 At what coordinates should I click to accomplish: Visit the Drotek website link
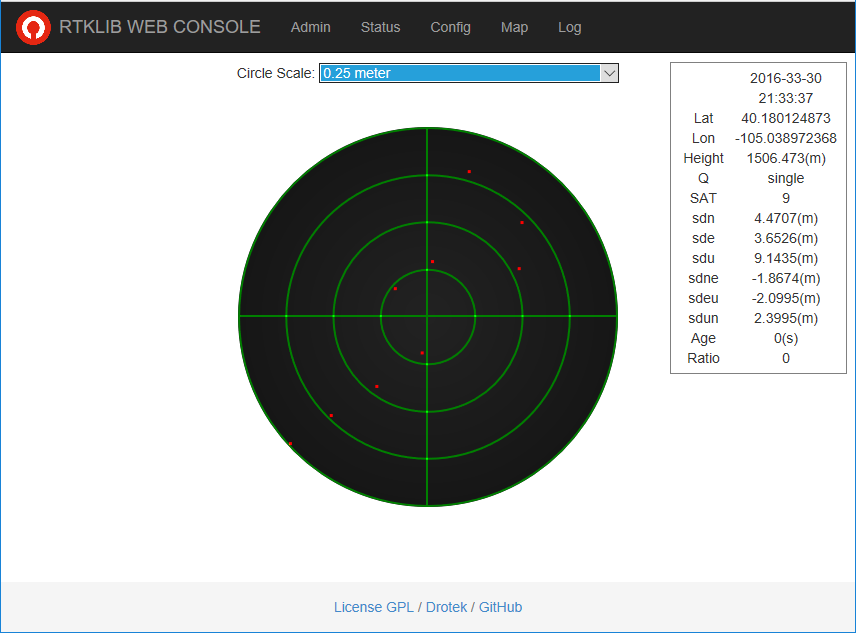[x=446, y=607]
